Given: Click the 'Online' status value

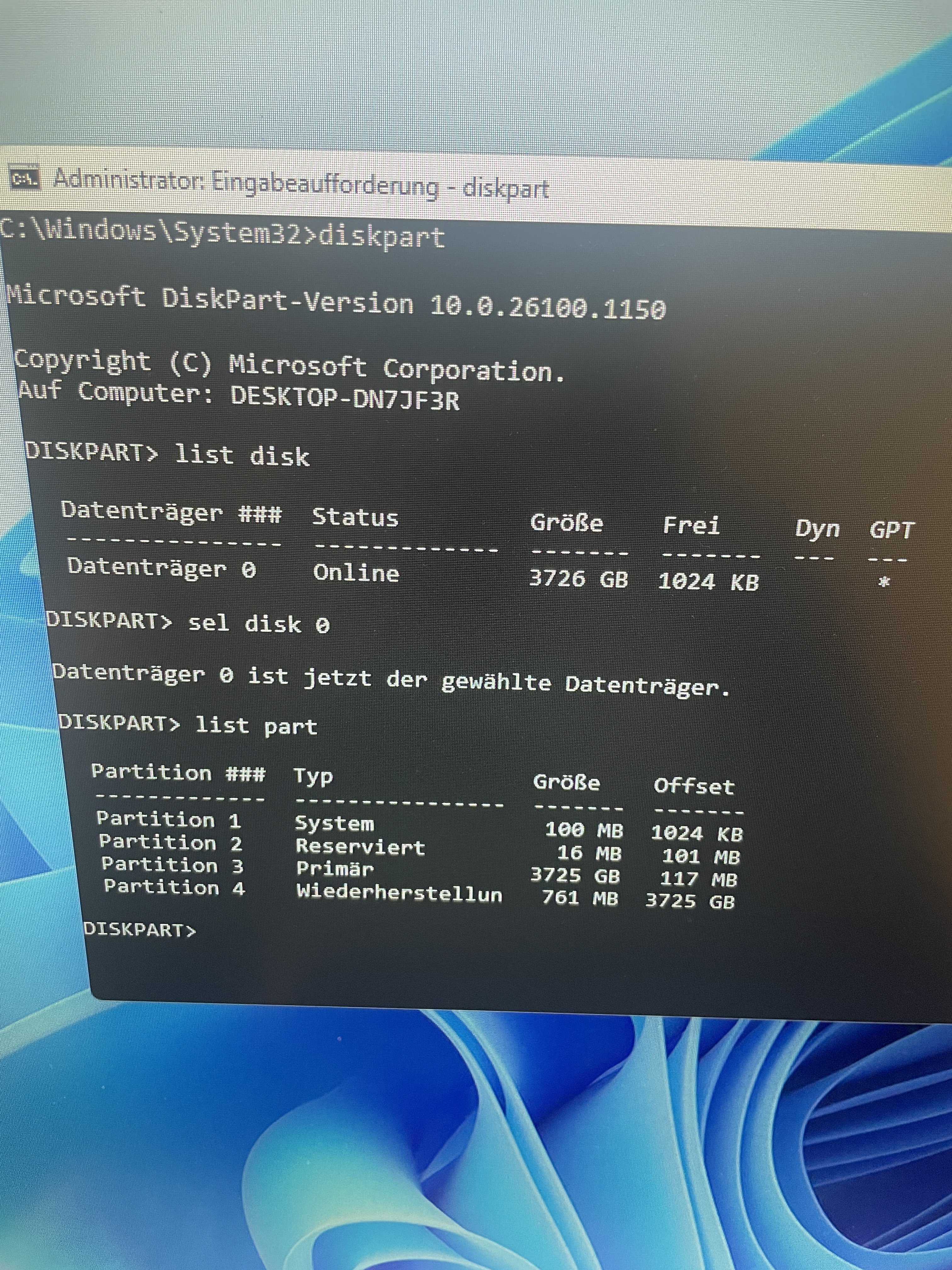Looking at the screenshot, I should point(356,573).
